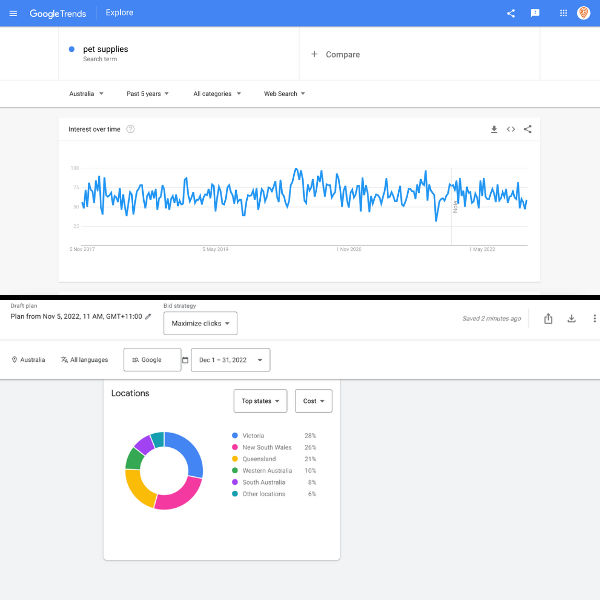Viewport: 600px width, 600px height.
Task: Edit the pet supplies search term
Action: (x=106, y=49)
